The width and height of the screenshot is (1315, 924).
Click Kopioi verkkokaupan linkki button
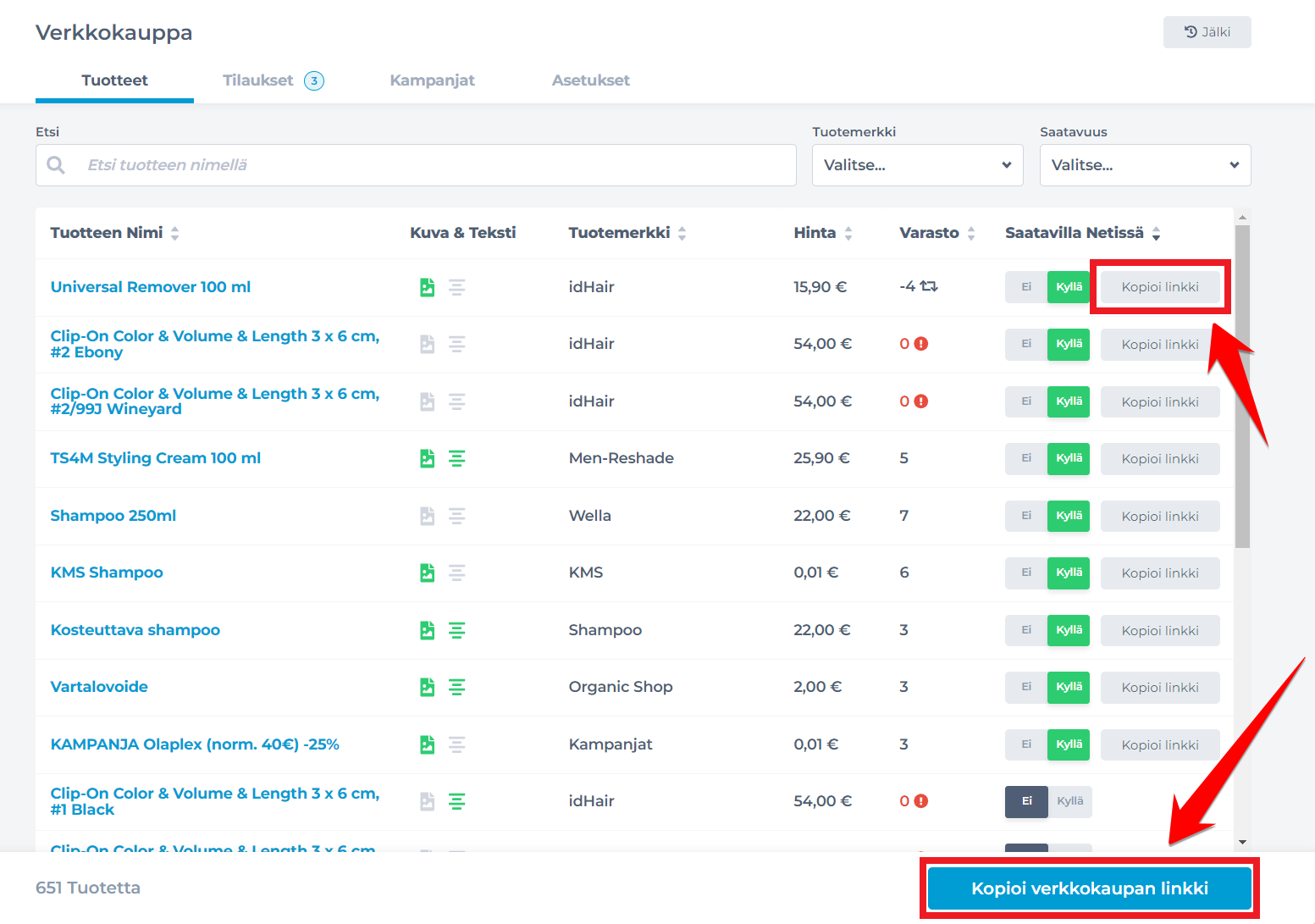coord(1090,888)
